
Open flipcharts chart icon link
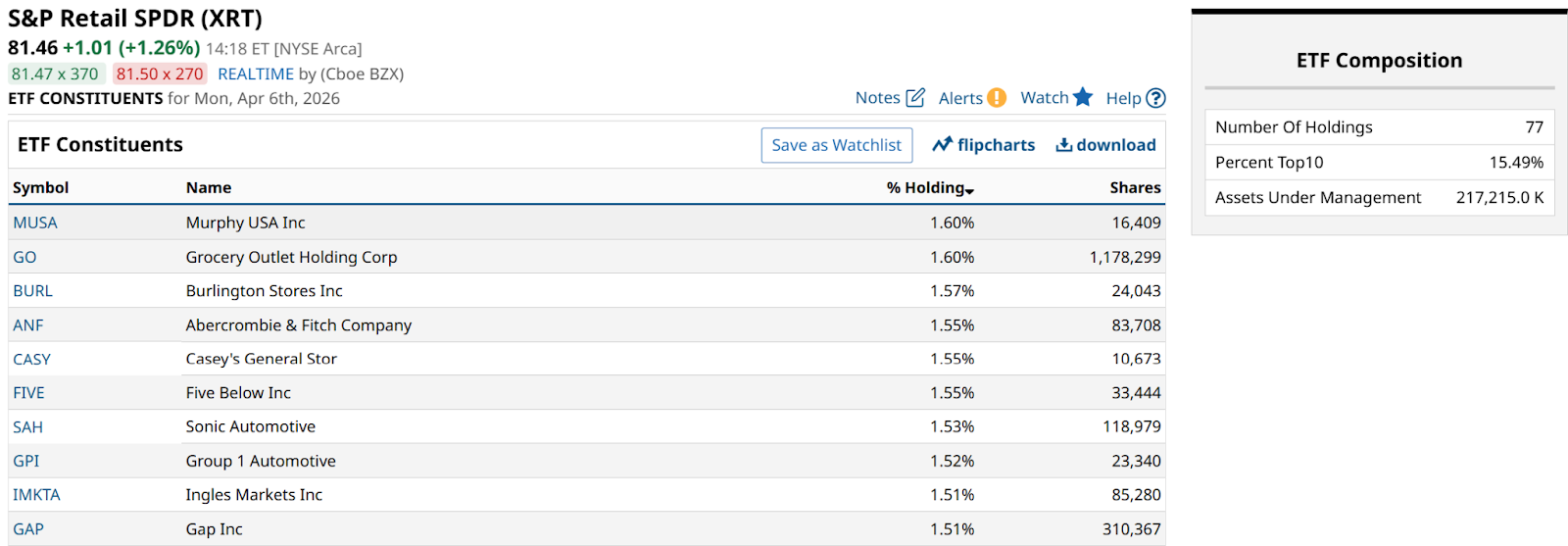(942, 145)
